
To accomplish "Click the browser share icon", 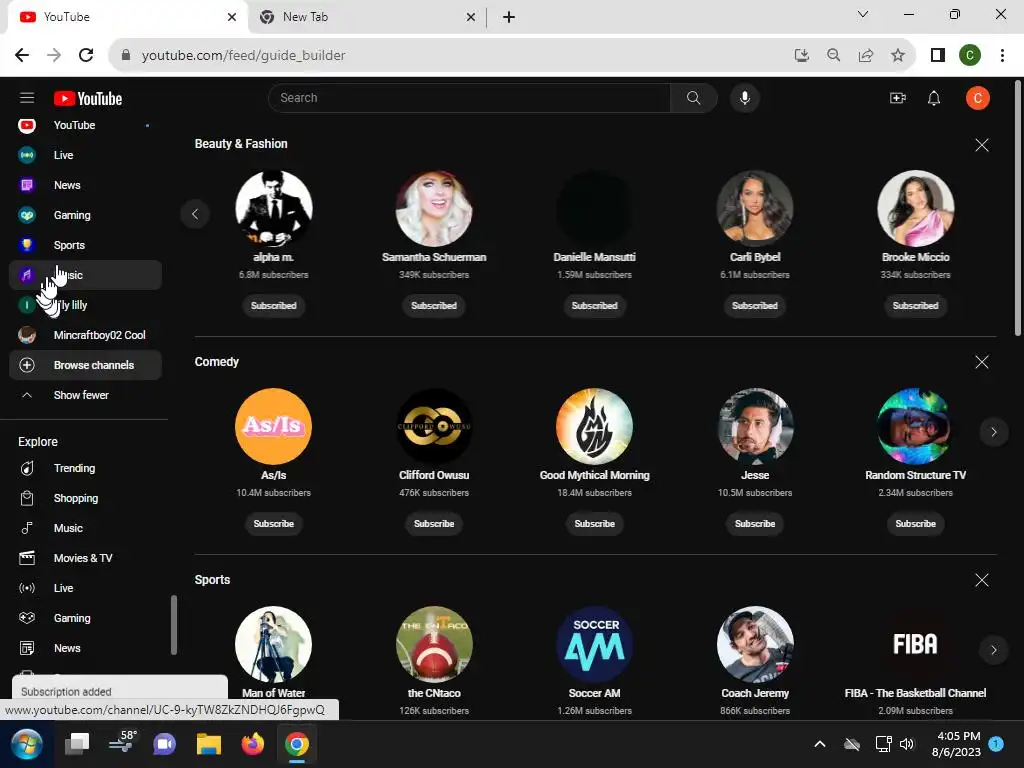I will [x=866, y=56].
